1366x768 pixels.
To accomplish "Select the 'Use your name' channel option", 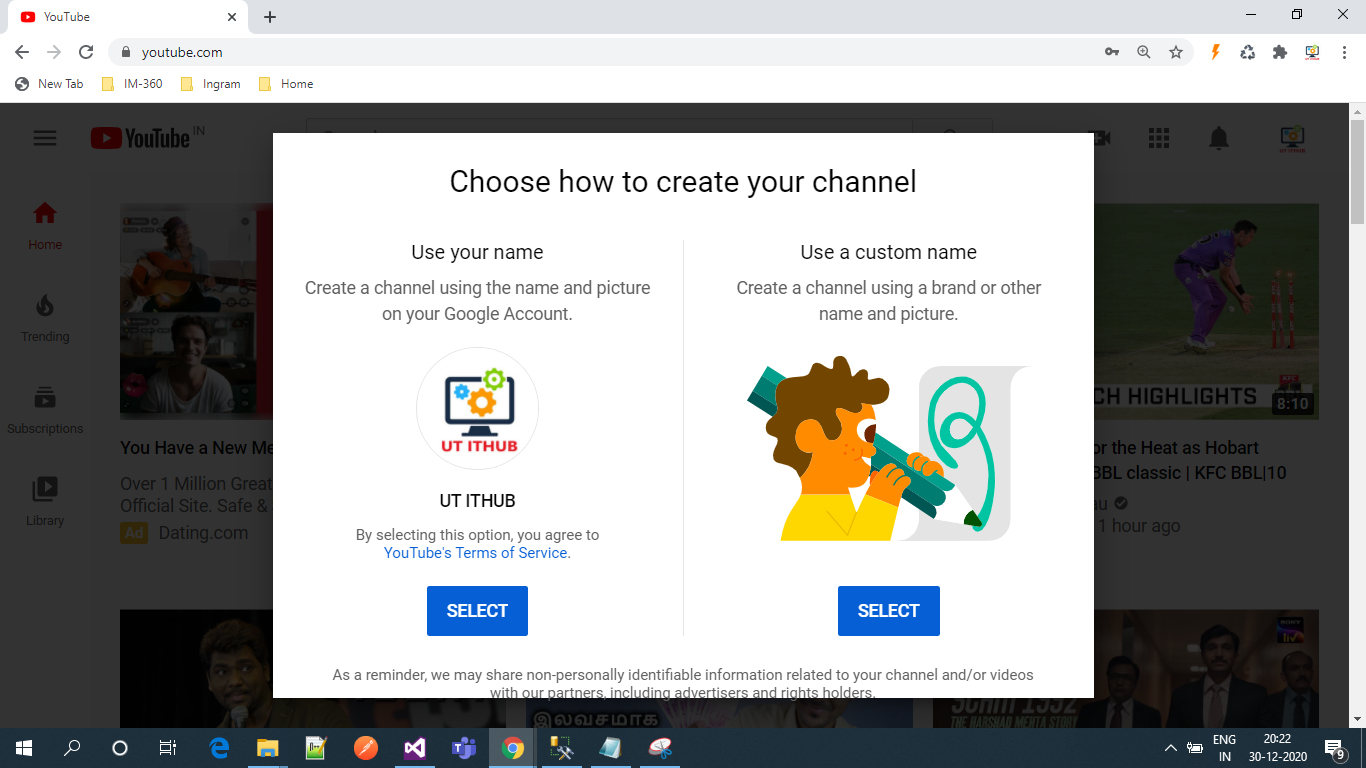I will (477, 611).
